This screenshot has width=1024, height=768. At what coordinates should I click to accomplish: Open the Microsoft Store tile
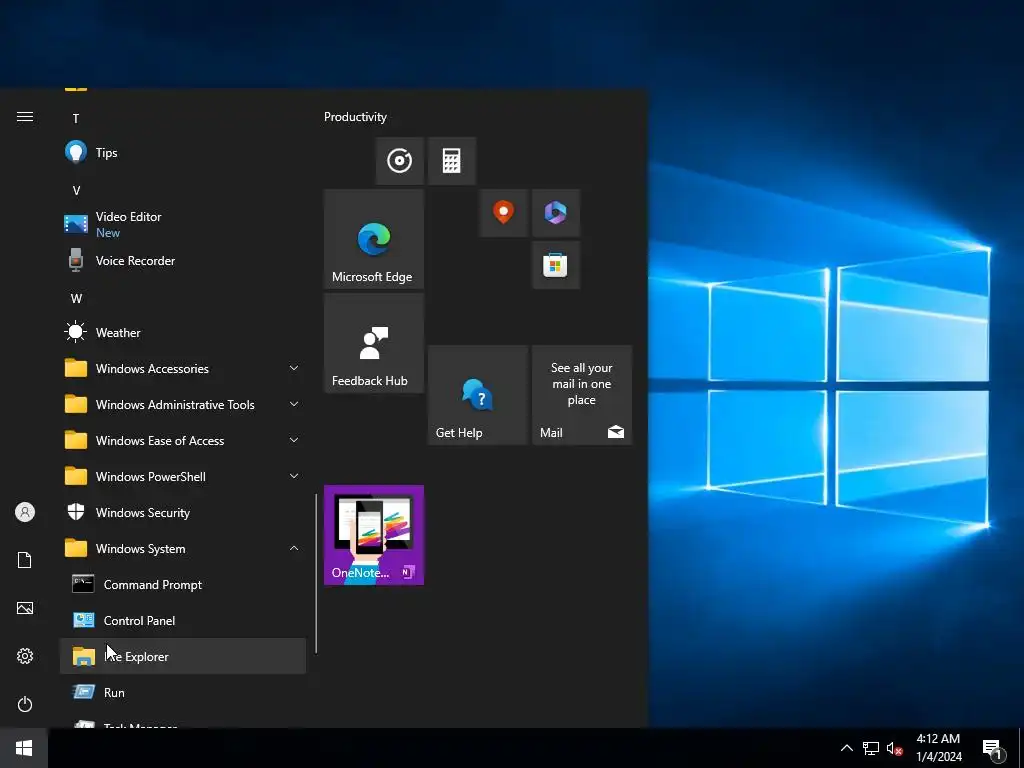tap(556, 265)
